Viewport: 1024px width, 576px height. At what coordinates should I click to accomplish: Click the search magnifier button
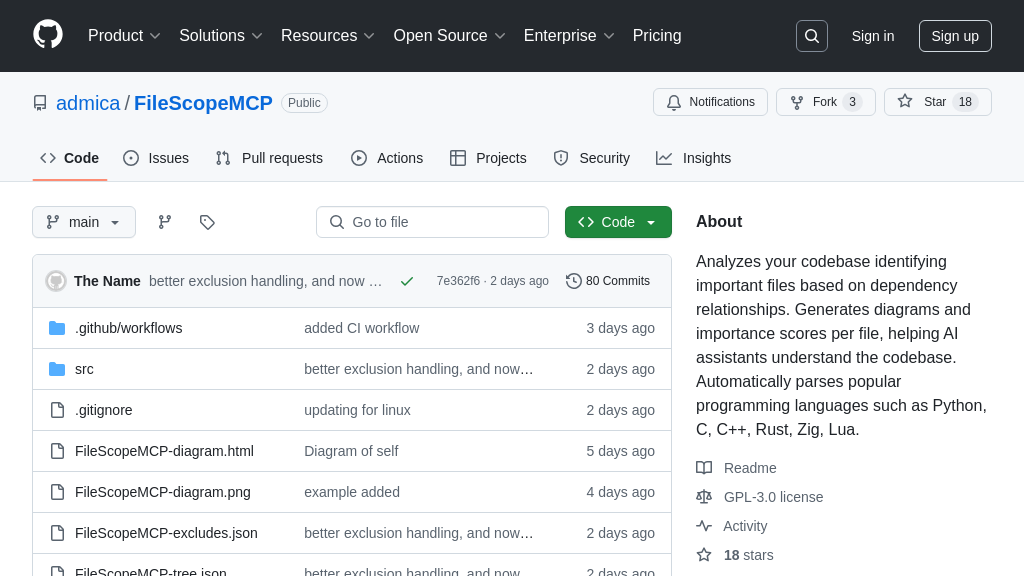[812, 36]
